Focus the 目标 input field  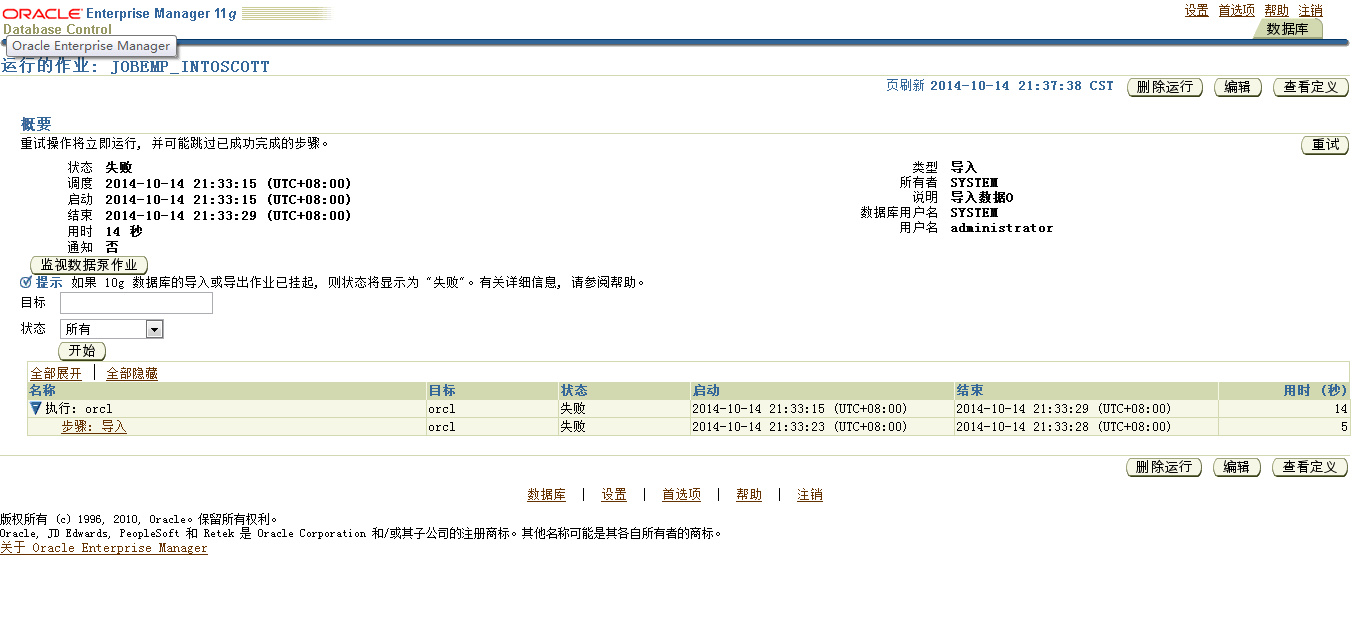coord(136,303)
